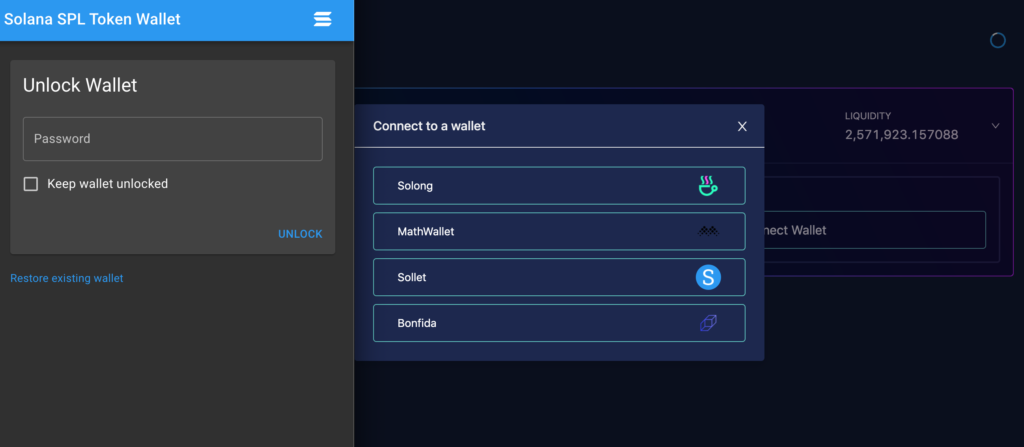
Task: Expand the Liquidity panel chevron
Action: click(x=995, y=125)
